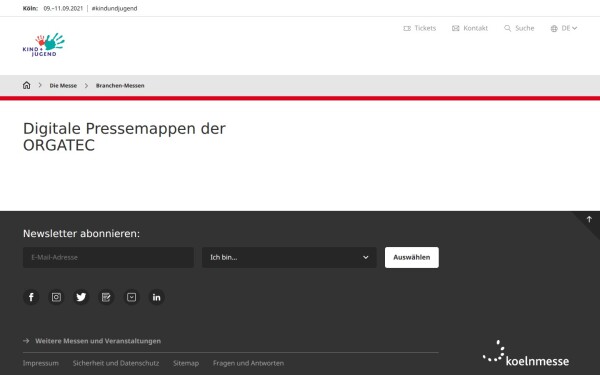Click the #kindundjugend hashtag text

pyautogui.click(x=114, y=8)
